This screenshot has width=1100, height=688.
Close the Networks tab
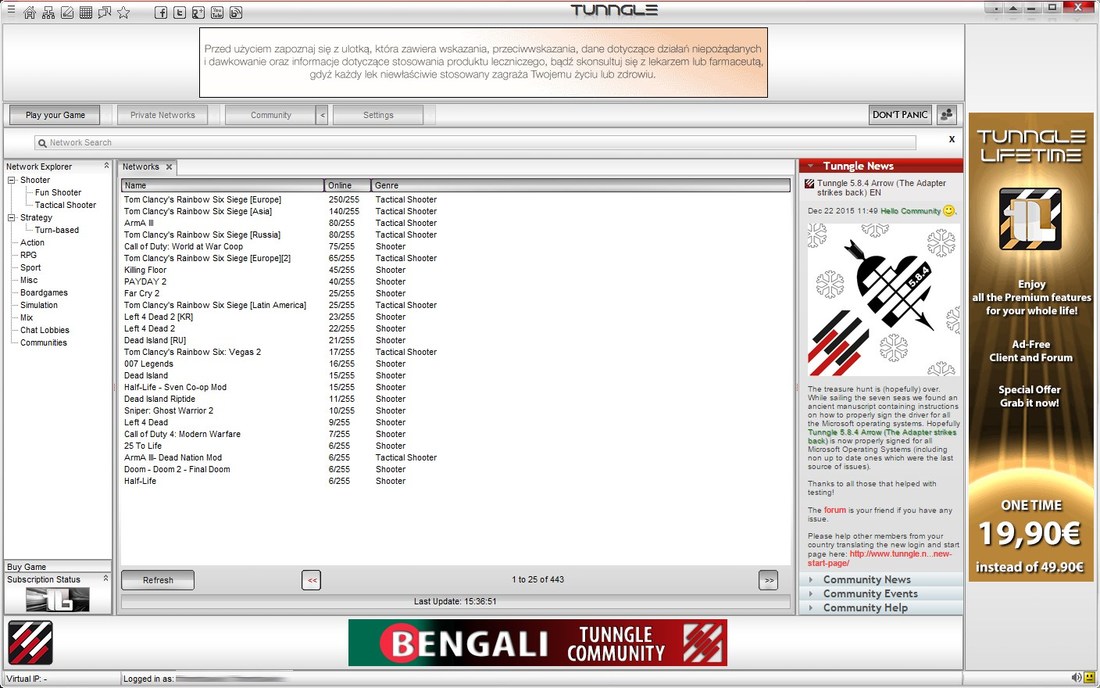(169, 167)
